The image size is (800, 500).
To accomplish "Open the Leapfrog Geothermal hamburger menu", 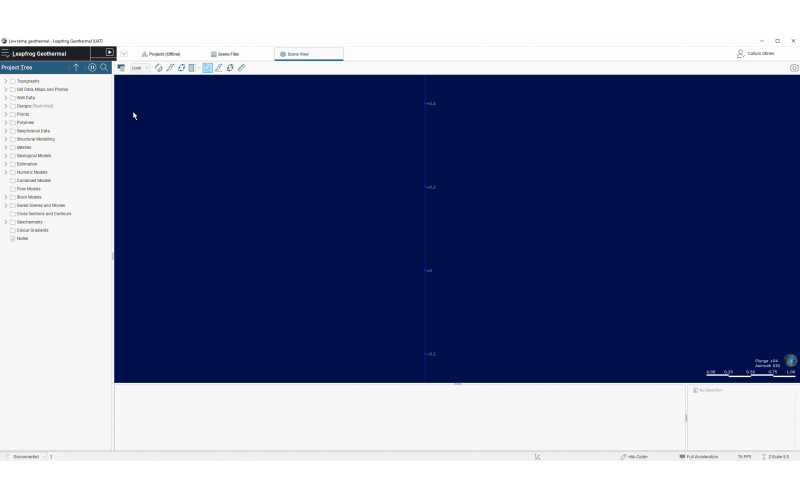I will [6, 53].
